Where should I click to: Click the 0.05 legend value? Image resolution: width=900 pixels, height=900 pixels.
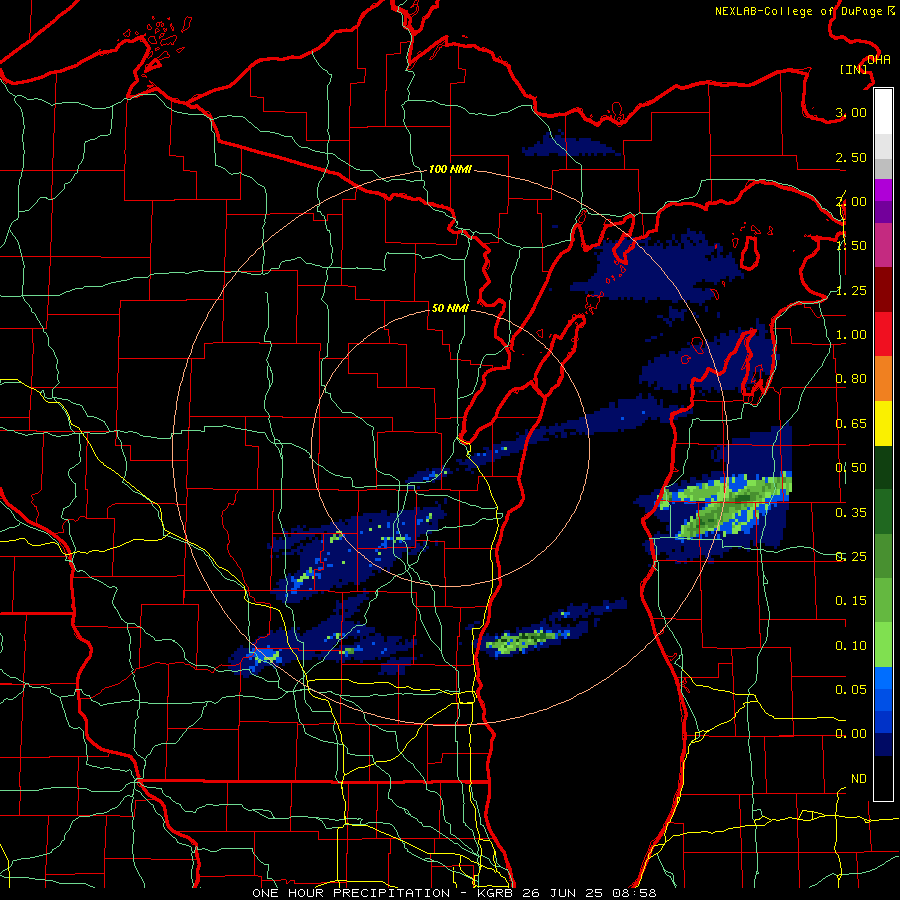pyautogui.click(x=851, y=690)
